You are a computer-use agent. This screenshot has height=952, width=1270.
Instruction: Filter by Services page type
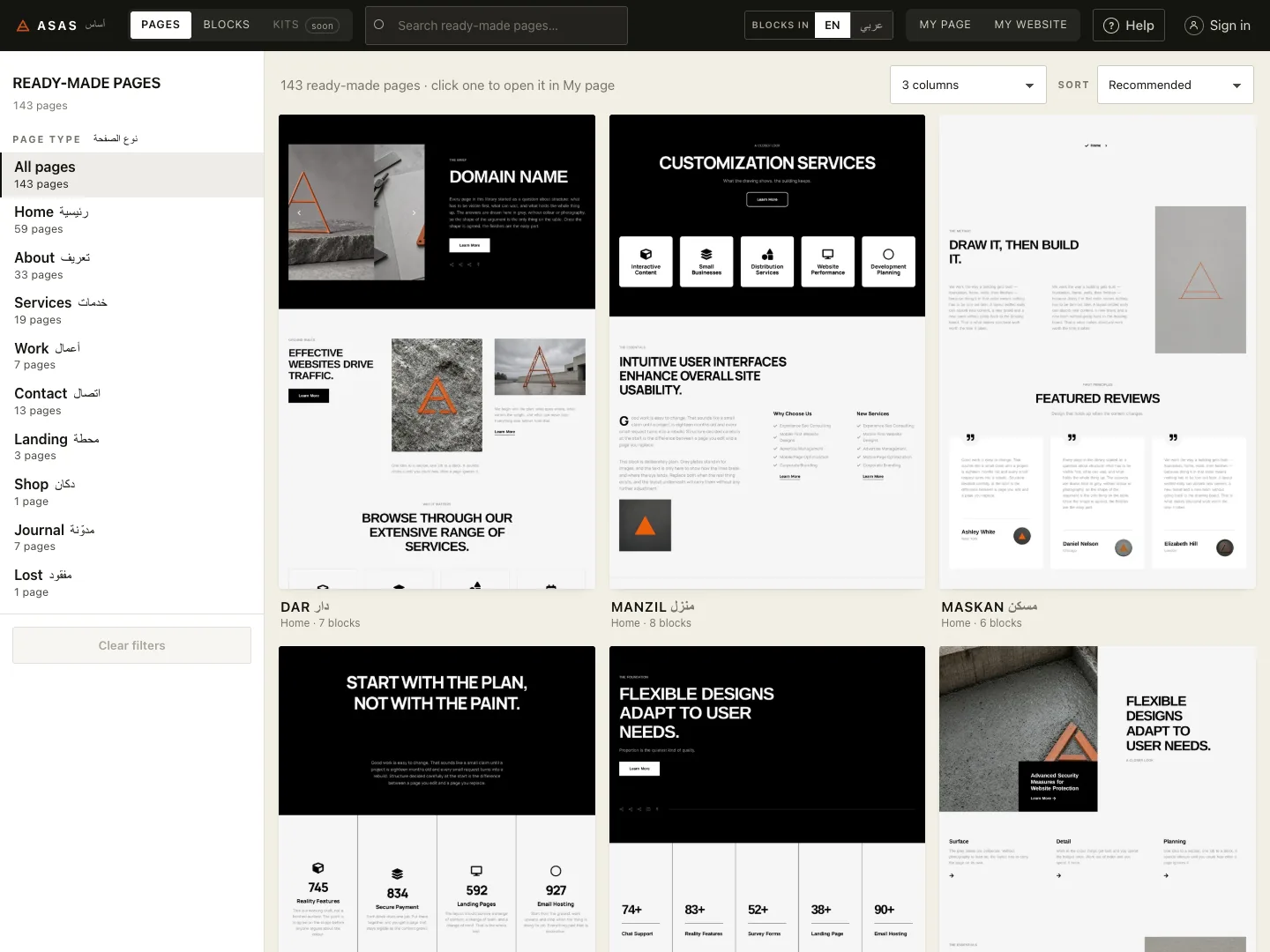point(131,310)
